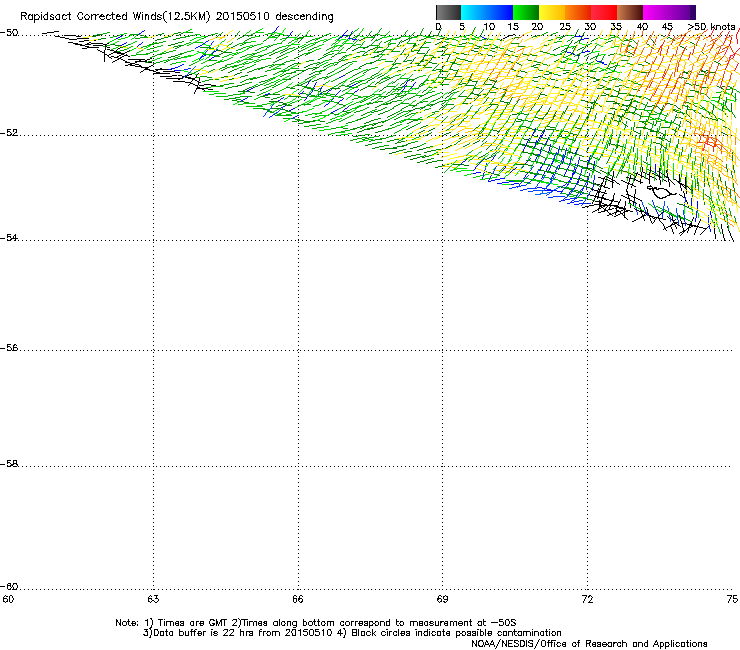The height and width of the screenshot is (650, 740).
Task: Click the cyan-blue 5-15 knots legend segment
Action: point(487,12)
